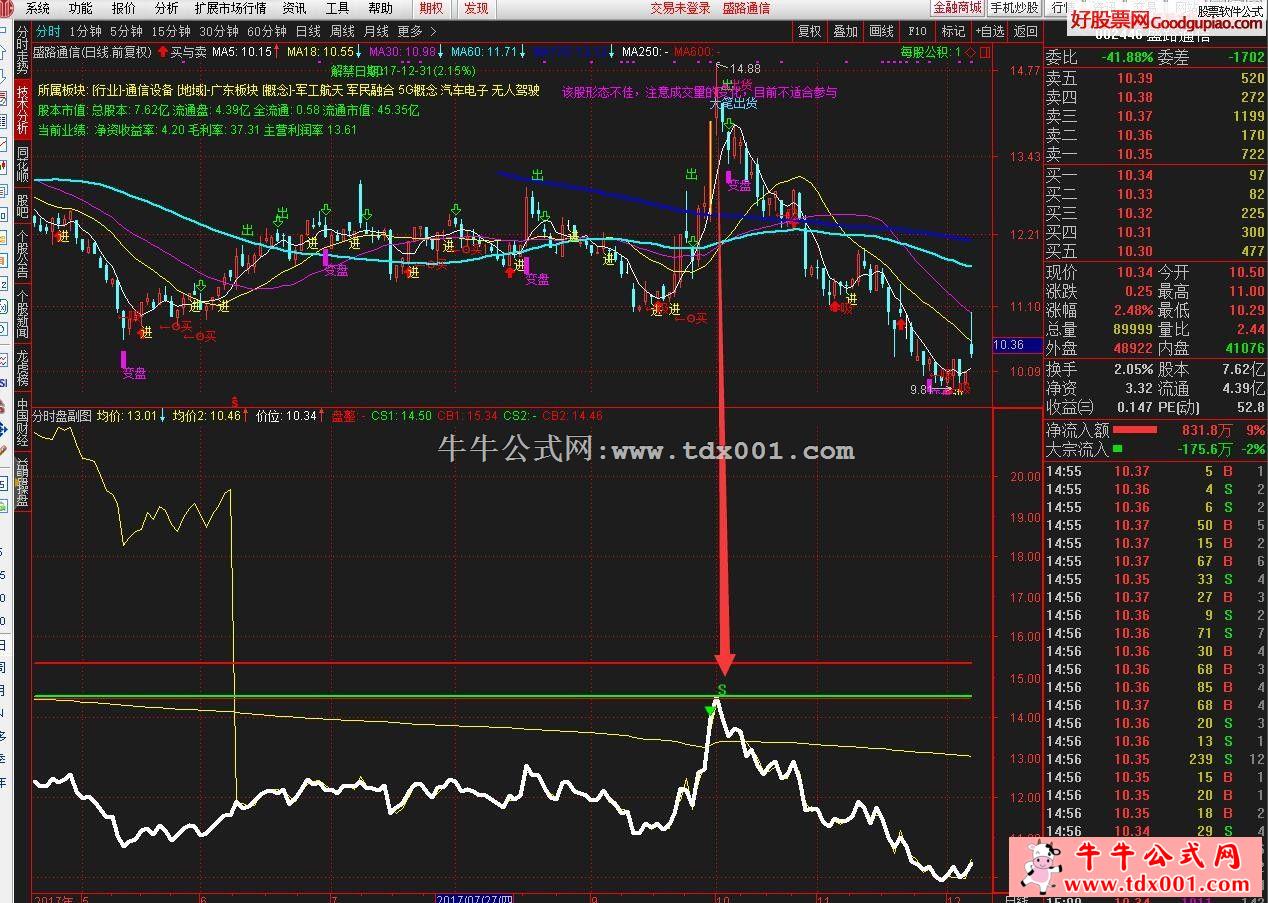Image resolution: width=1268 pixels, height=903 pixels.
Task: Click the 14.88 high price label
Action: point(745,68)
